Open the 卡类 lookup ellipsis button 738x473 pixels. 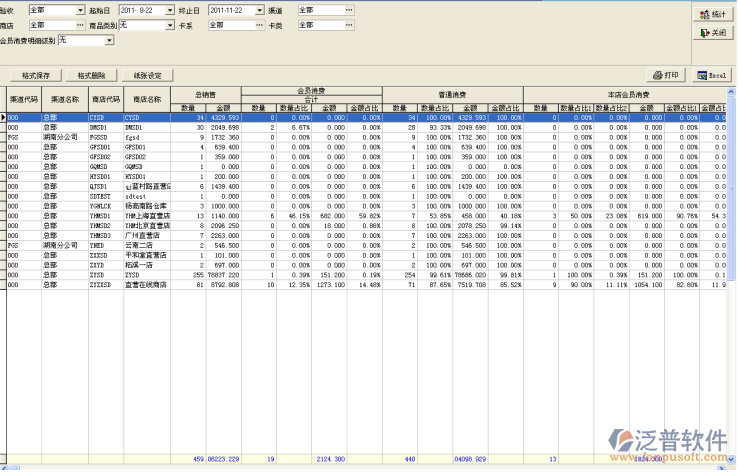[349, 24]
